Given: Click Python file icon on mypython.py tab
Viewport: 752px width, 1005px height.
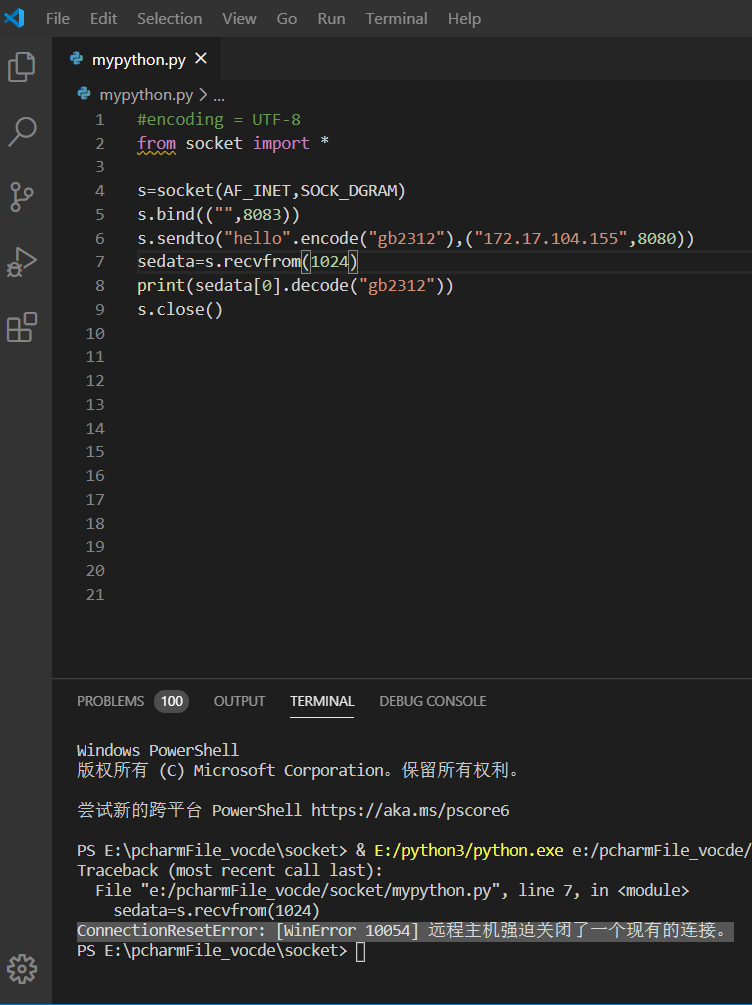Looking at the screenshot, I should click(x=77, y=59).
